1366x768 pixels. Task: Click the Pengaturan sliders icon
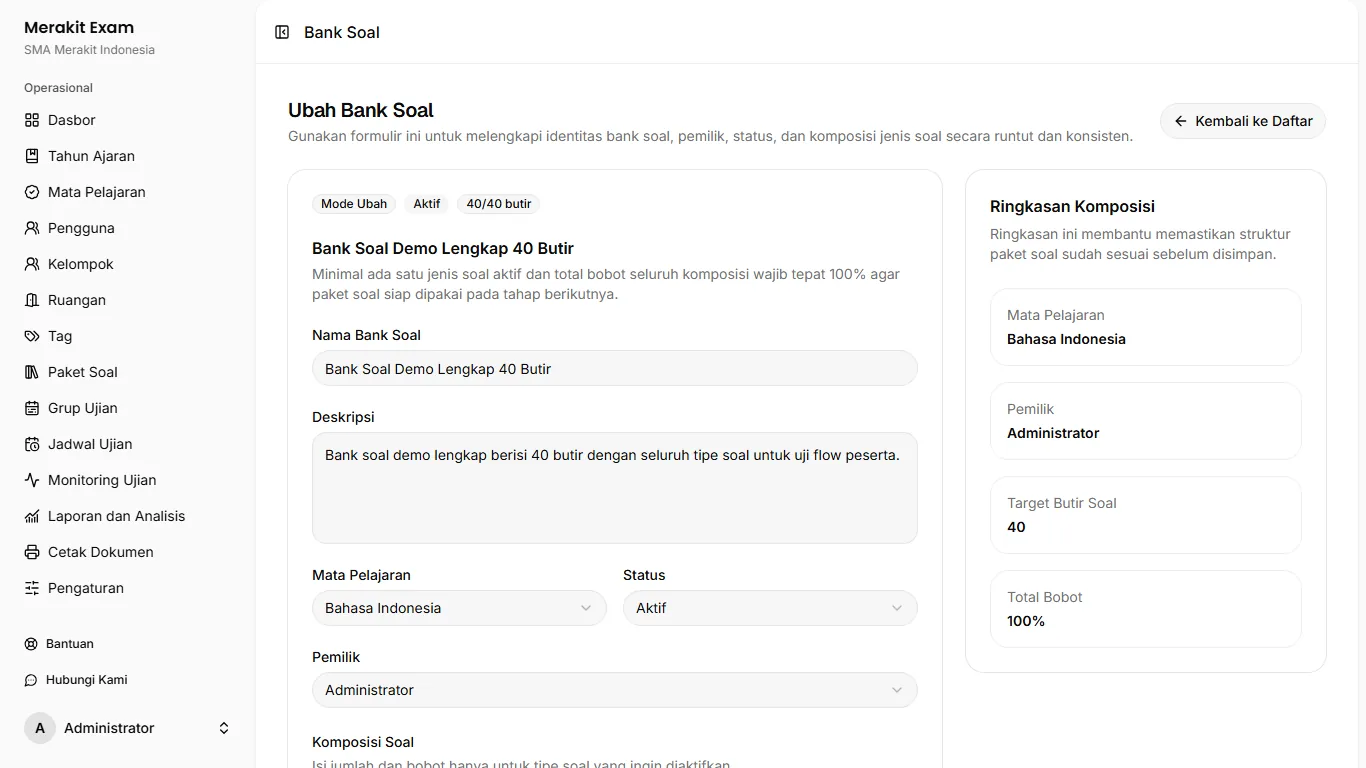click(x=32, y=588)
